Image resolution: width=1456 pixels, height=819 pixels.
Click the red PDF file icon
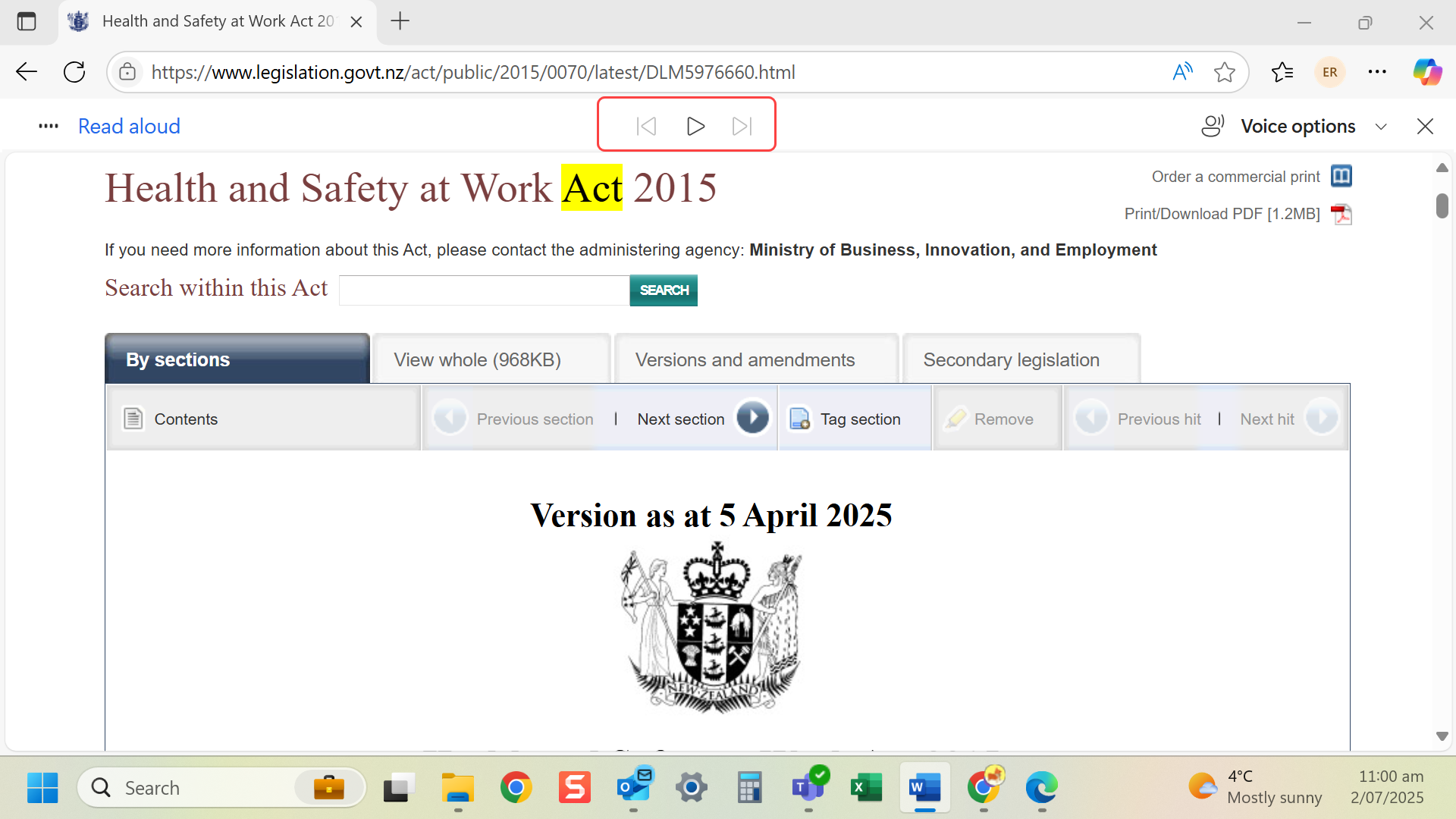tap(1341, 215)
